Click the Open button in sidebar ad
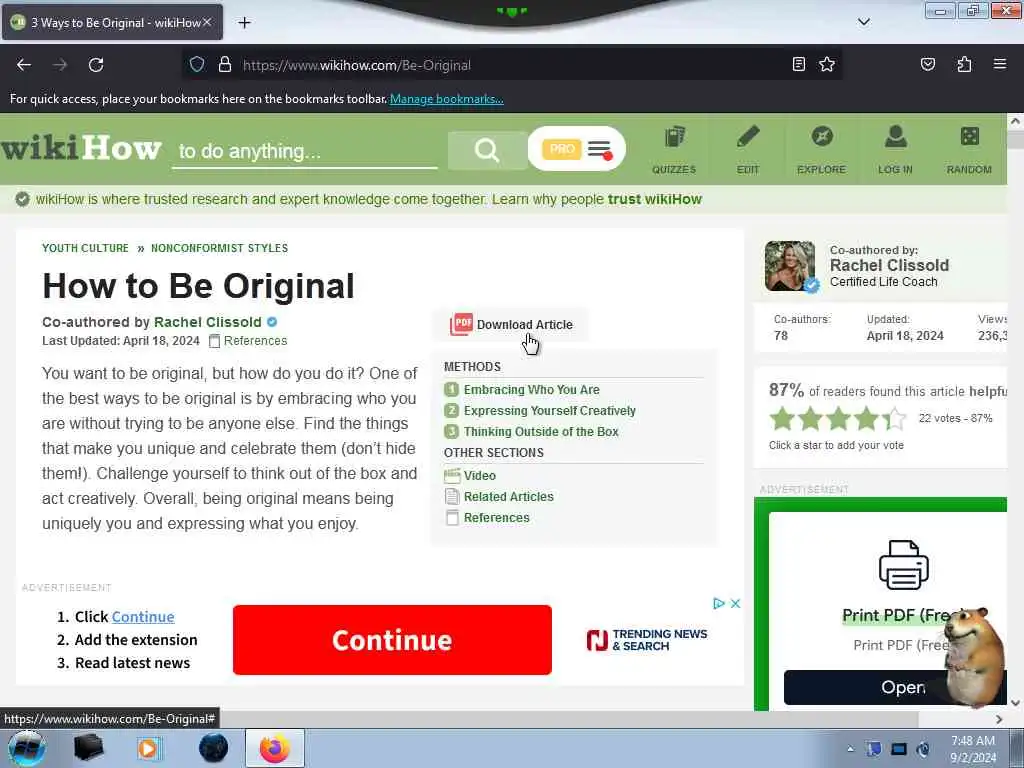Screen dimensions: 1024x768 click(x=895, y=687)
